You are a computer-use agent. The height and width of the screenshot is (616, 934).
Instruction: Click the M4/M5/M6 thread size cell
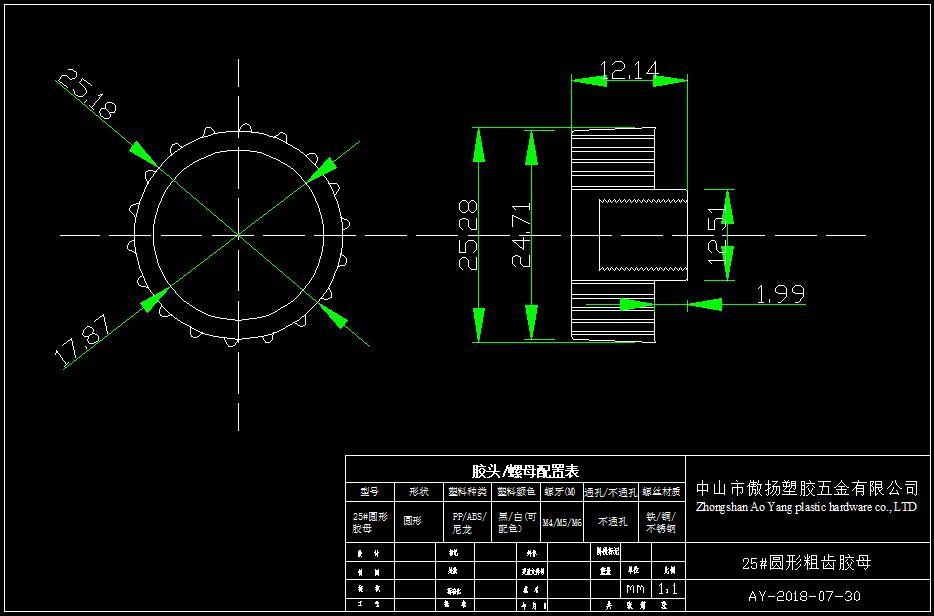[562, 522]
